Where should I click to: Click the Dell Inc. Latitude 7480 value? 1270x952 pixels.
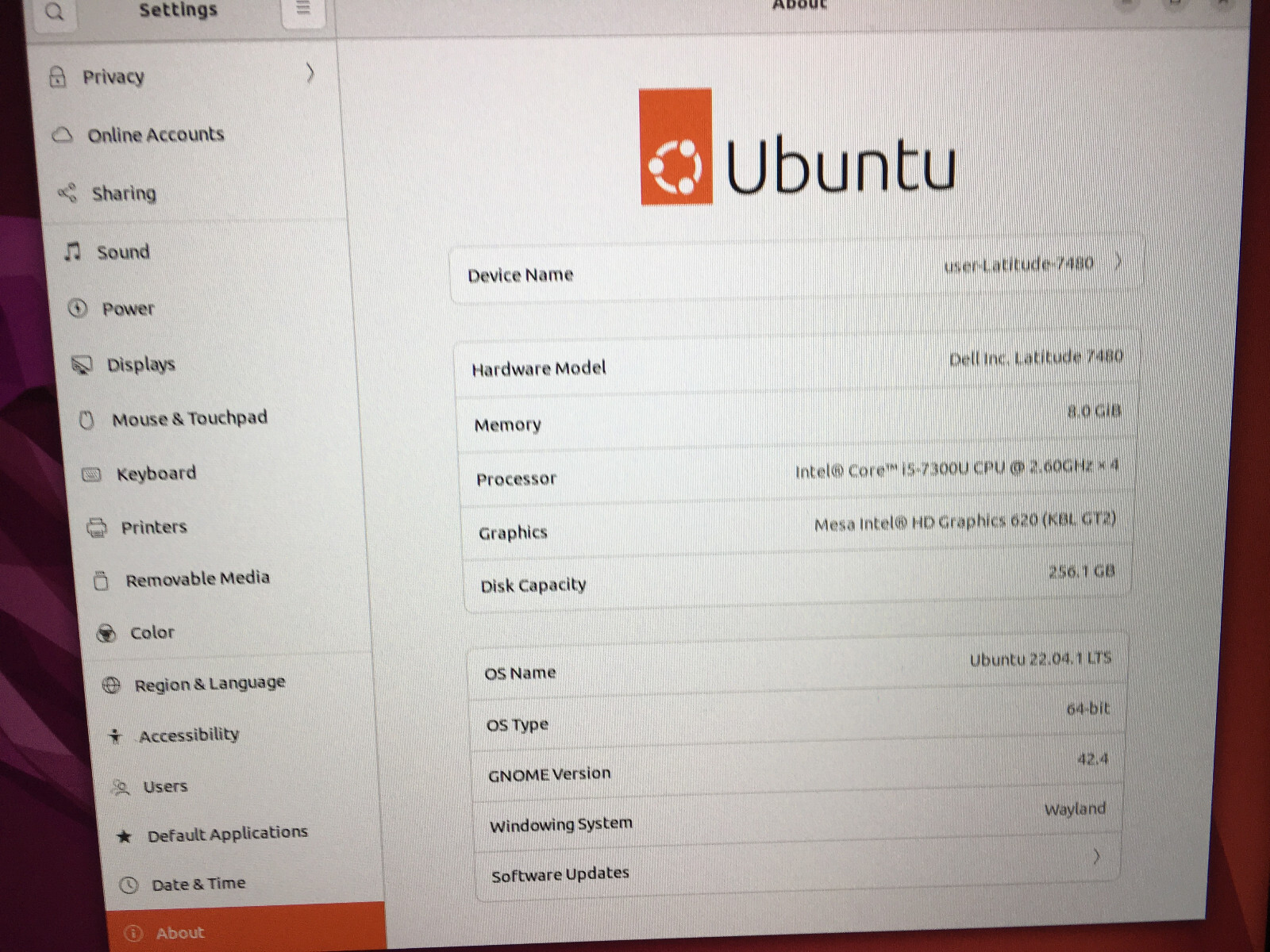[1036, 358]
